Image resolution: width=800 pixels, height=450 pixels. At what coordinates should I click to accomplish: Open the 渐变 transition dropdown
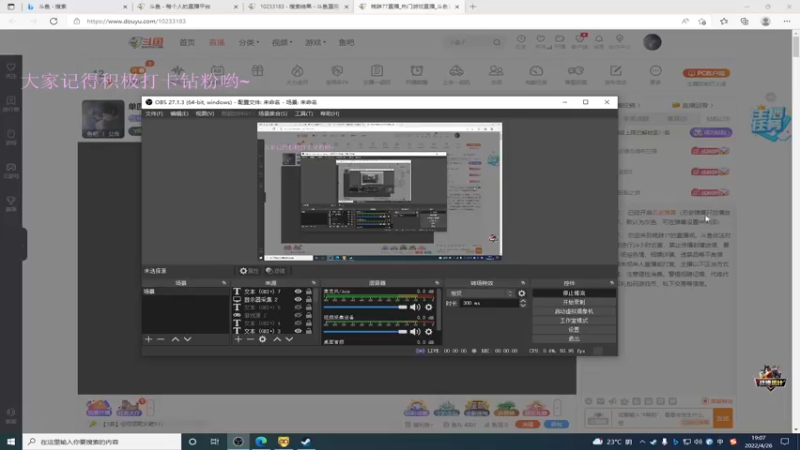tap(480, 293)
